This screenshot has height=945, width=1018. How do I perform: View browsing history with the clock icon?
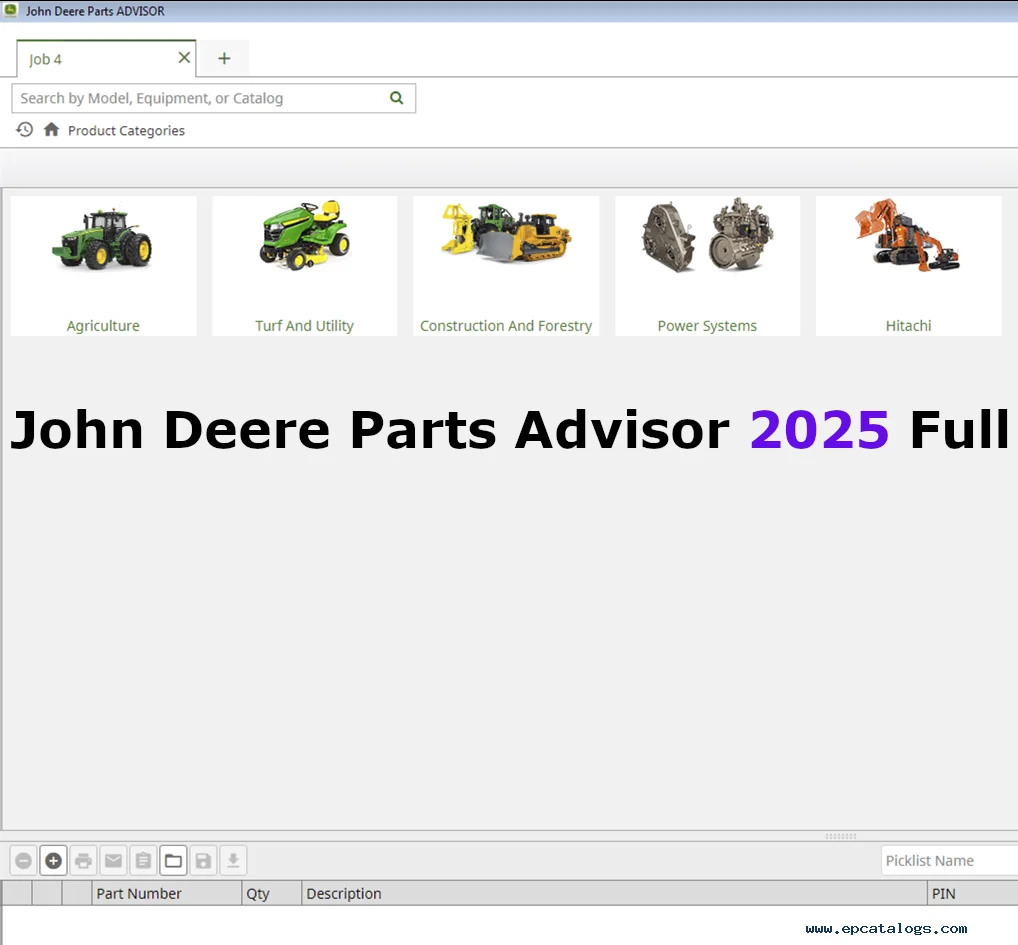point(24,129)
